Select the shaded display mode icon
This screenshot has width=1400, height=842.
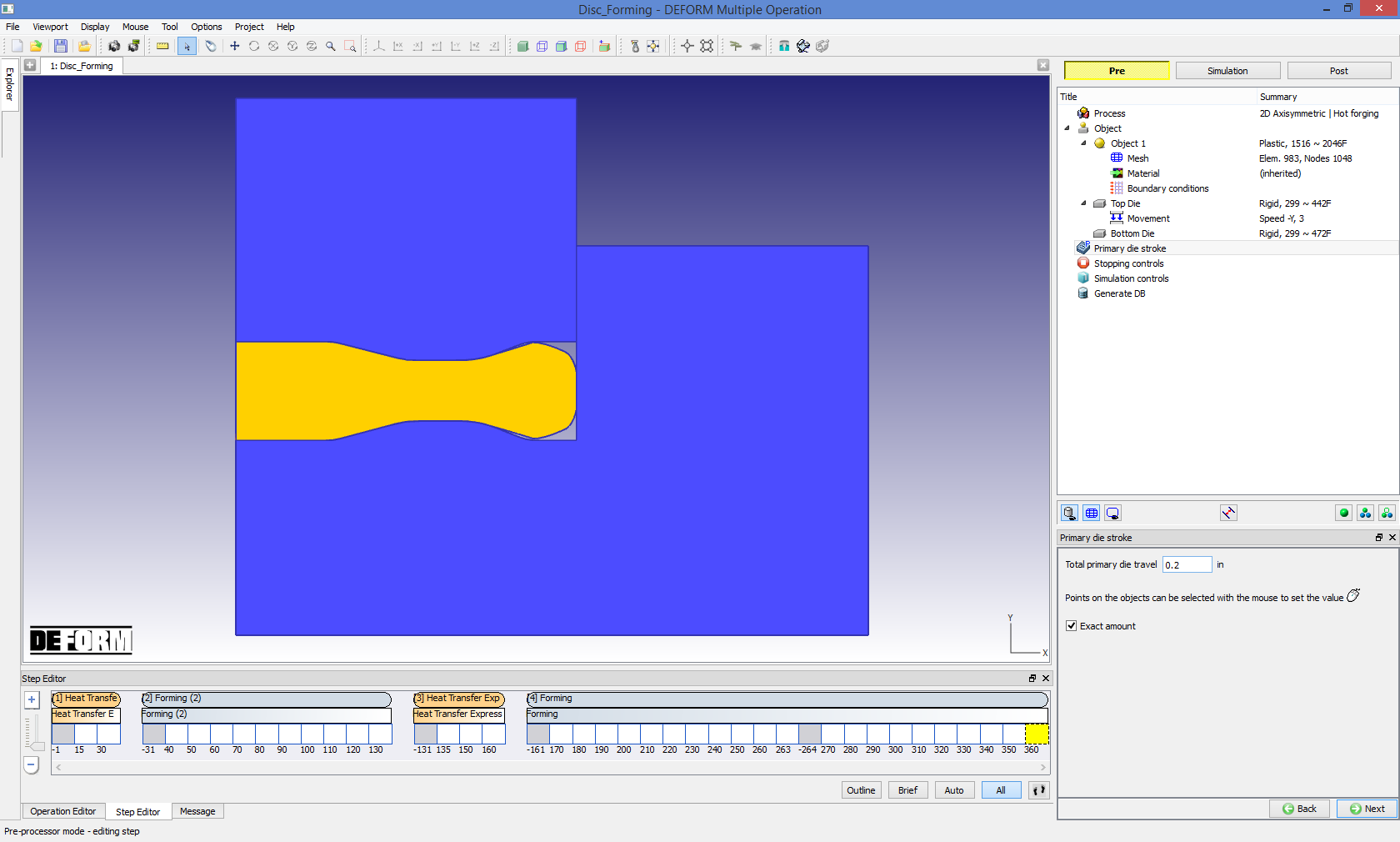pos(523,46)
